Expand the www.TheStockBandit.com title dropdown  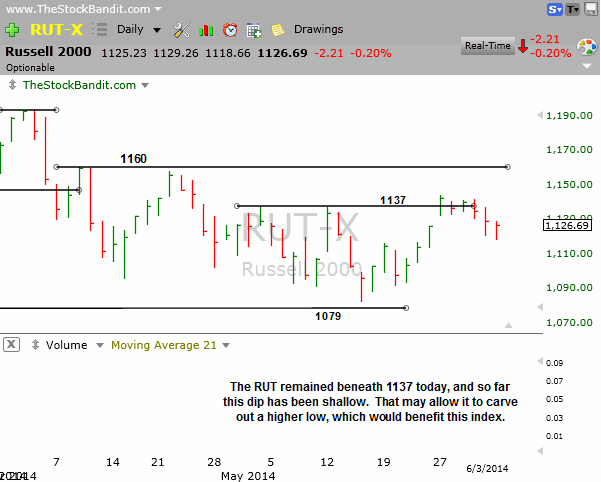click(158, 8)
